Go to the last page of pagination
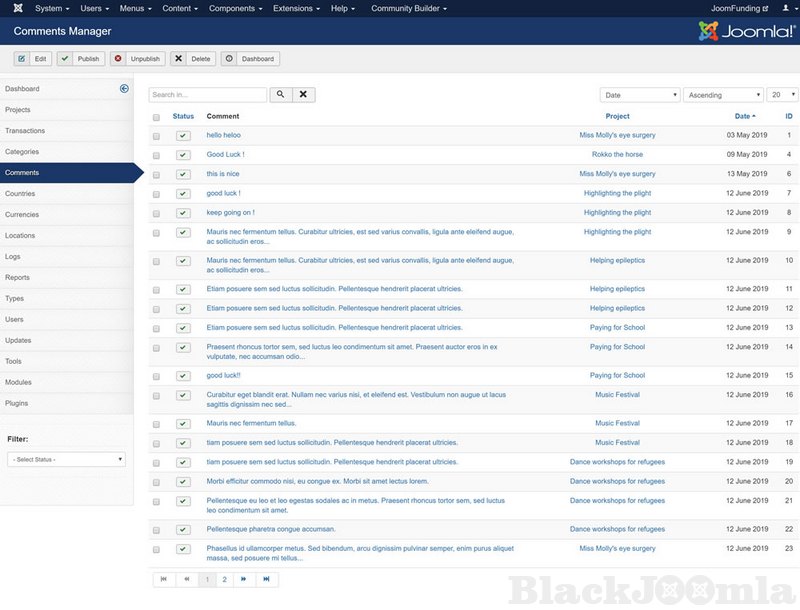This screenshot has width=800, height=610. tap(265, 579)
